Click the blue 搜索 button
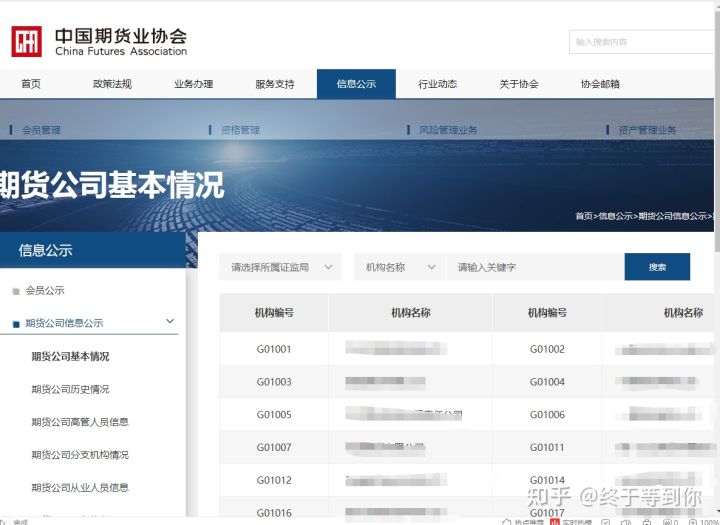 coord(657,267)
